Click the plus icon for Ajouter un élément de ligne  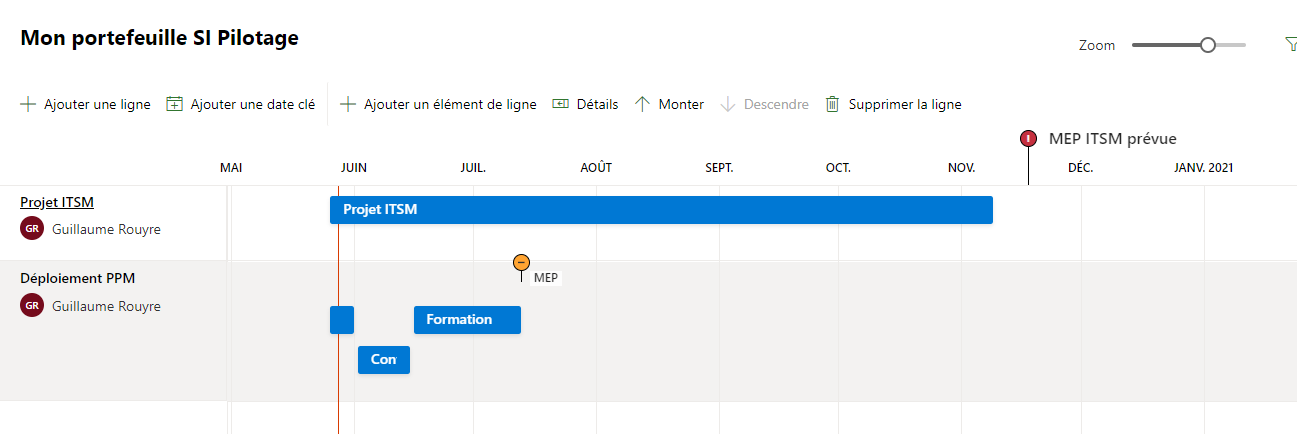pos(348,104)
